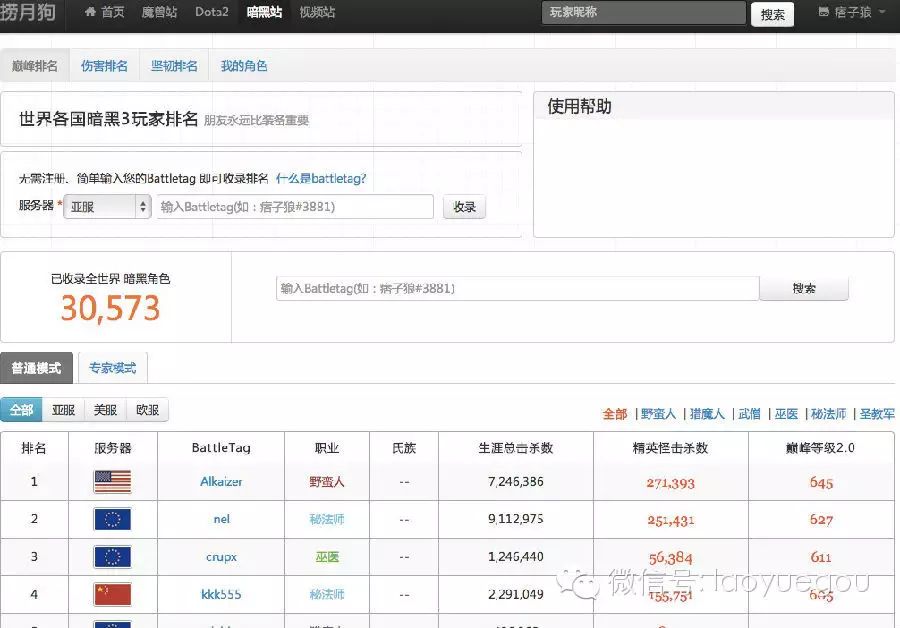
Task: Switch to the 伤害排名 tab
Action: [x=104, y=66]
